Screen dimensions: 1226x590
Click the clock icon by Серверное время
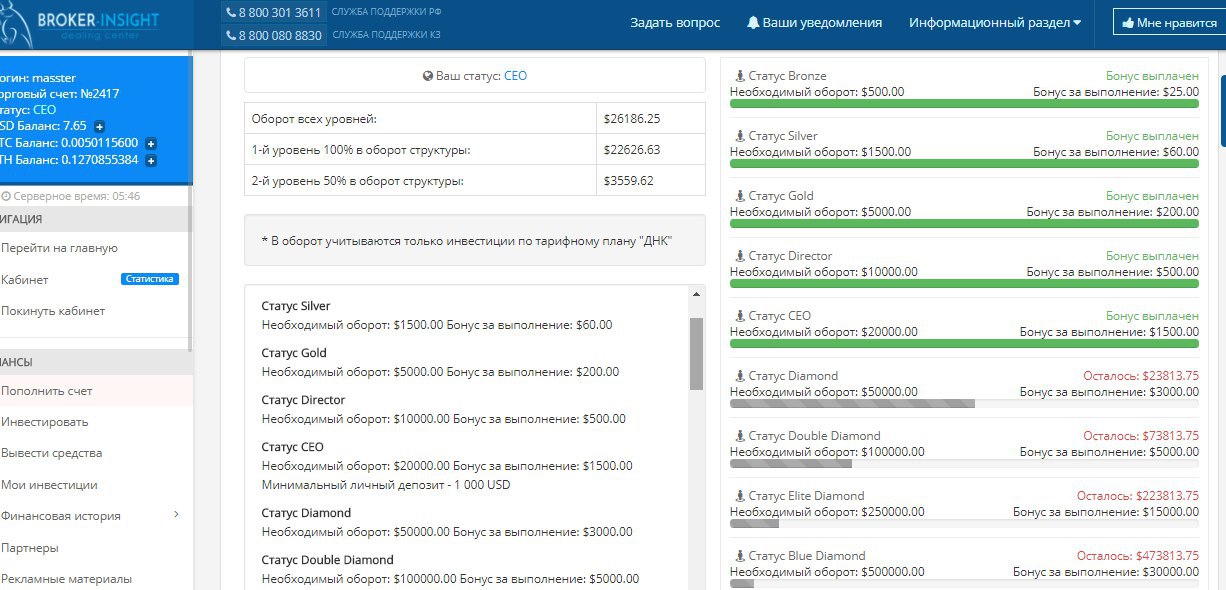[6, 196]
